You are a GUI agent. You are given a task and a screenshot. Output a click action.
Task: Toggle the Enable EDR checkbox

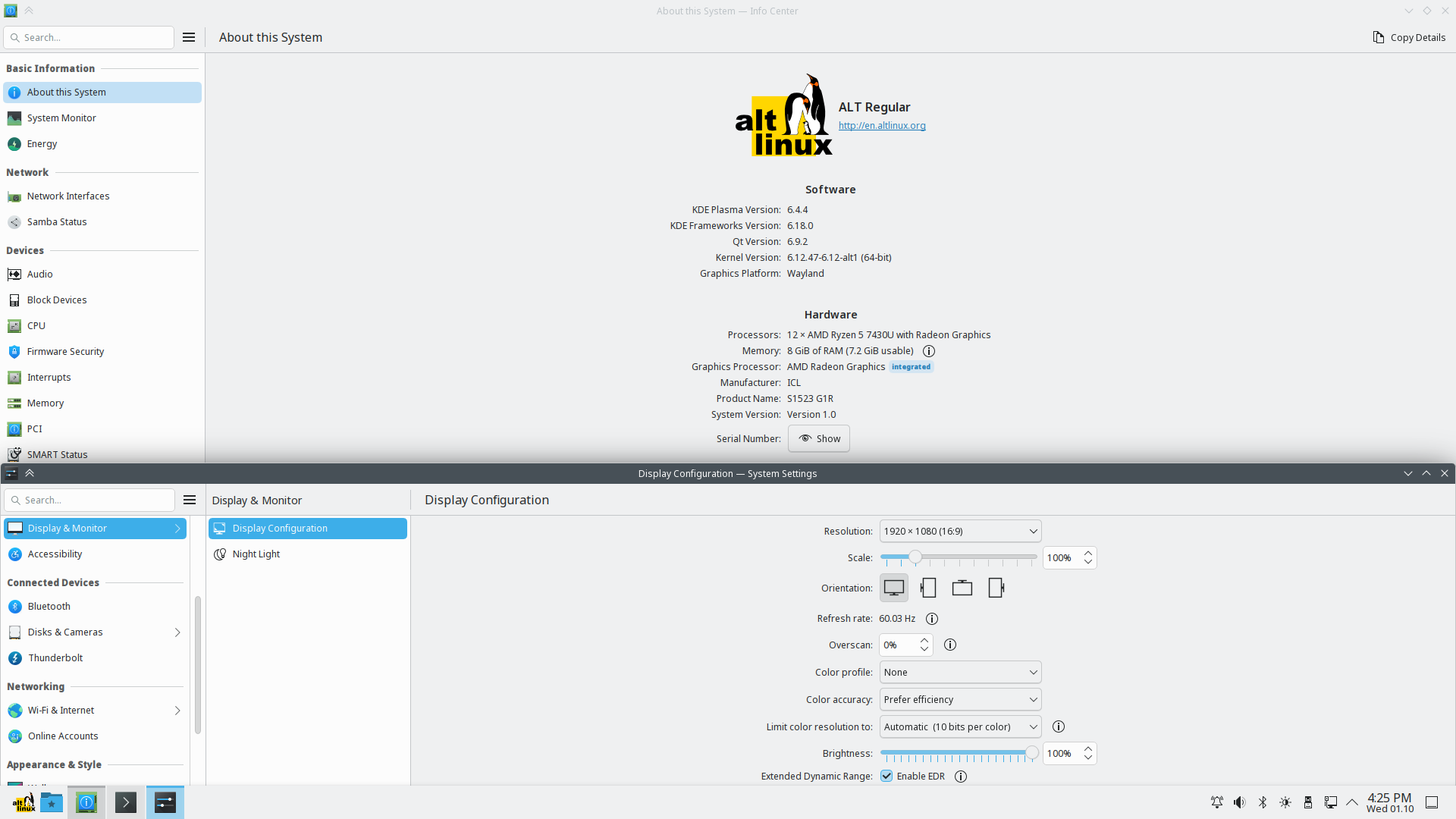886,776
